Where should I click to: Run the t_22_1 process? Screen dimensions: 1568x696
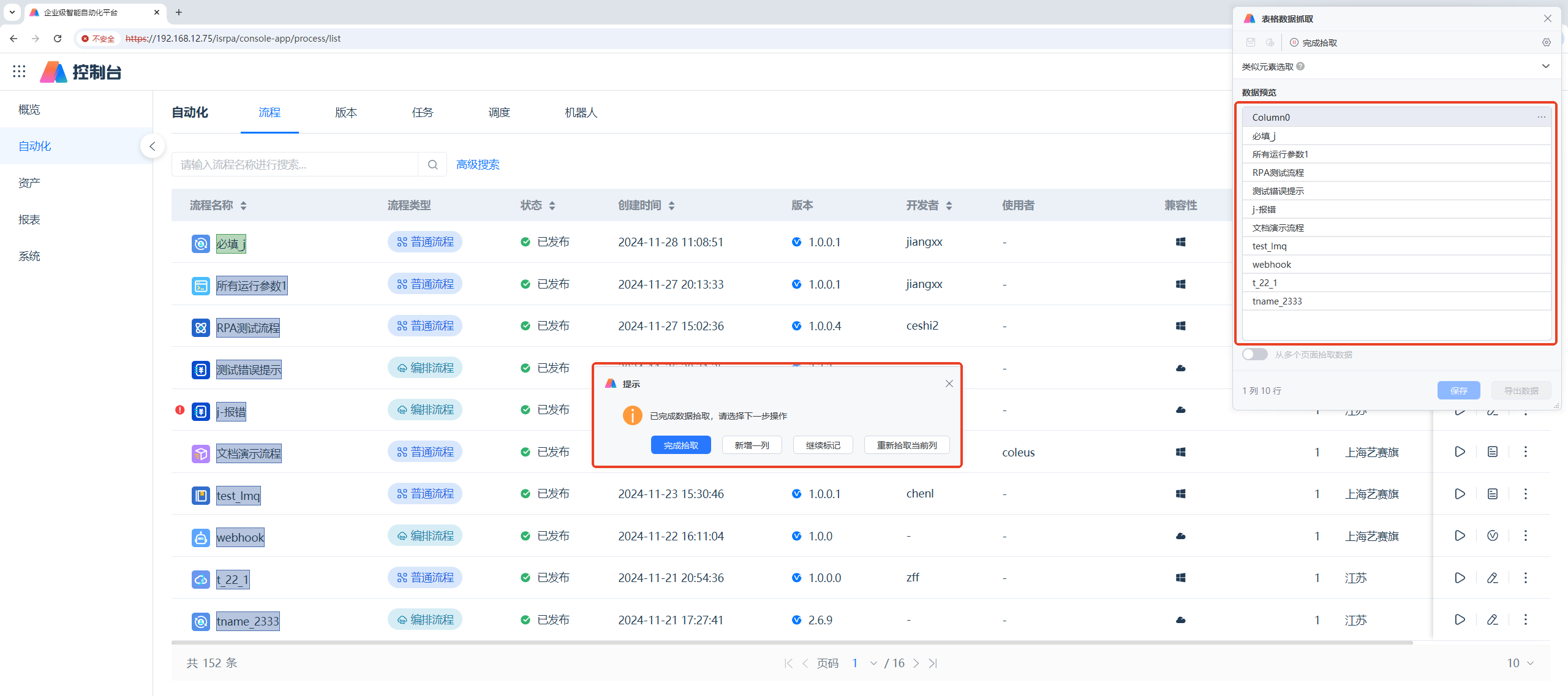coord(1460,578)
